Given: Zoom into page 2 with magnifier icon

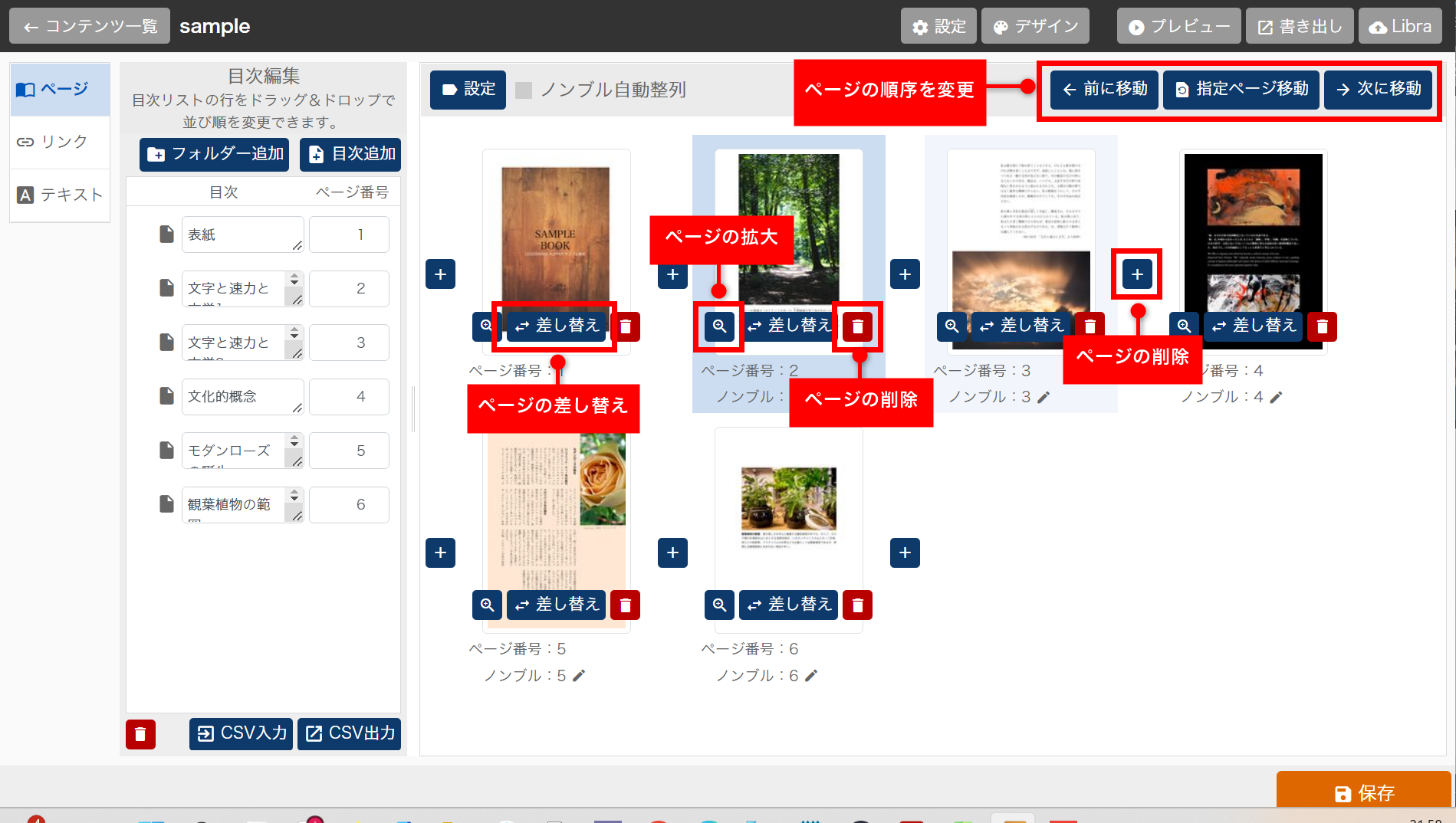Looking at the screenshot, I should [x=718, y=326].
